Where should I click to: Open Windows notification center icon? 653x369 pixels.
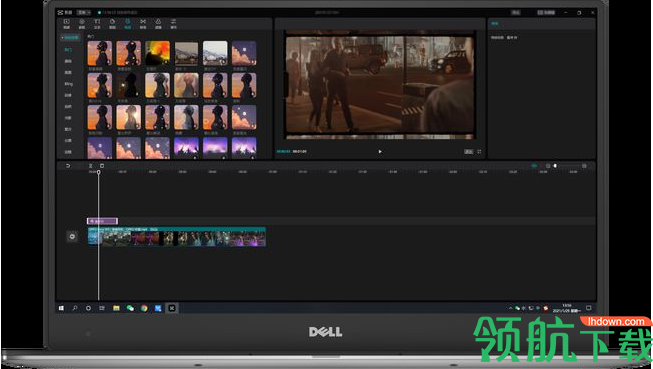(588, 308)
